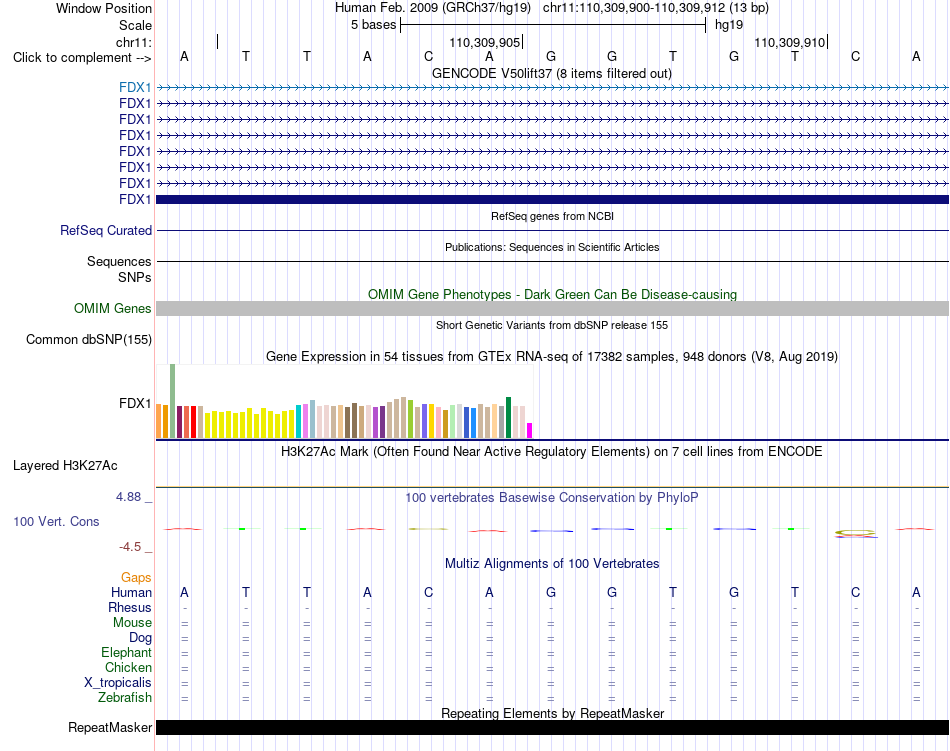Click the 110,309,905 position marker

pos(485,42)
